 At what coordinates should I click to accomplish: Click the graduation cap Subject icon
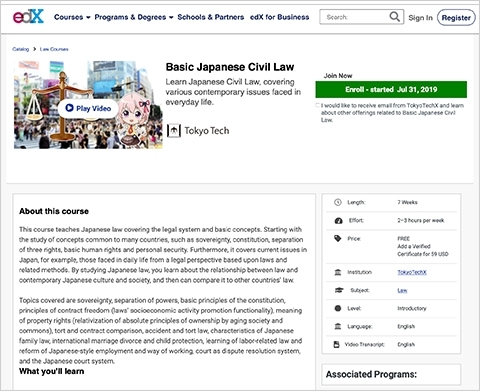coord(339,290)
